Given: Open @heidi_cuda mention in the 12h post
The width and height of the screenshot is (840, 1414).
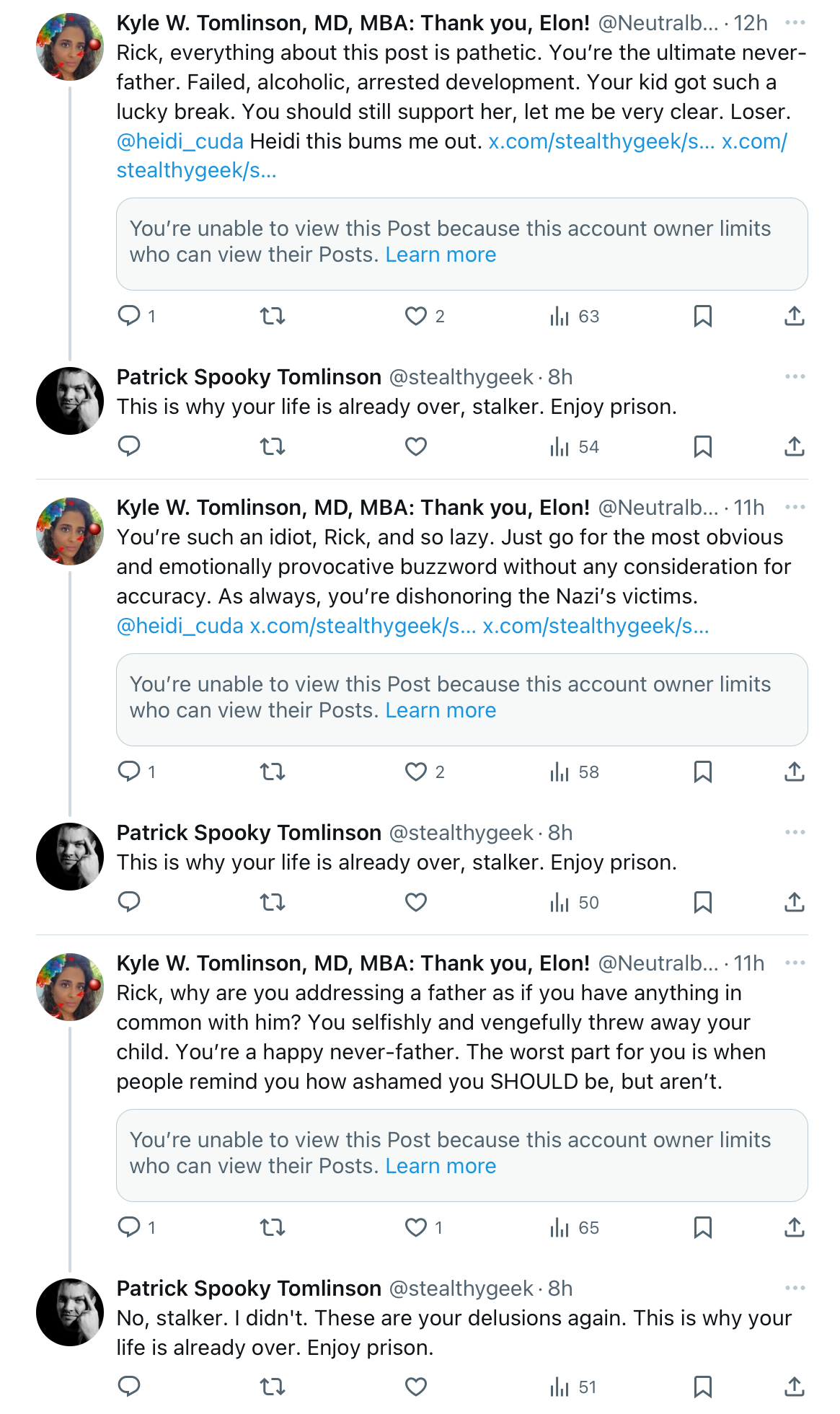Looking at the screenshot, I should (x=180, y=141).
